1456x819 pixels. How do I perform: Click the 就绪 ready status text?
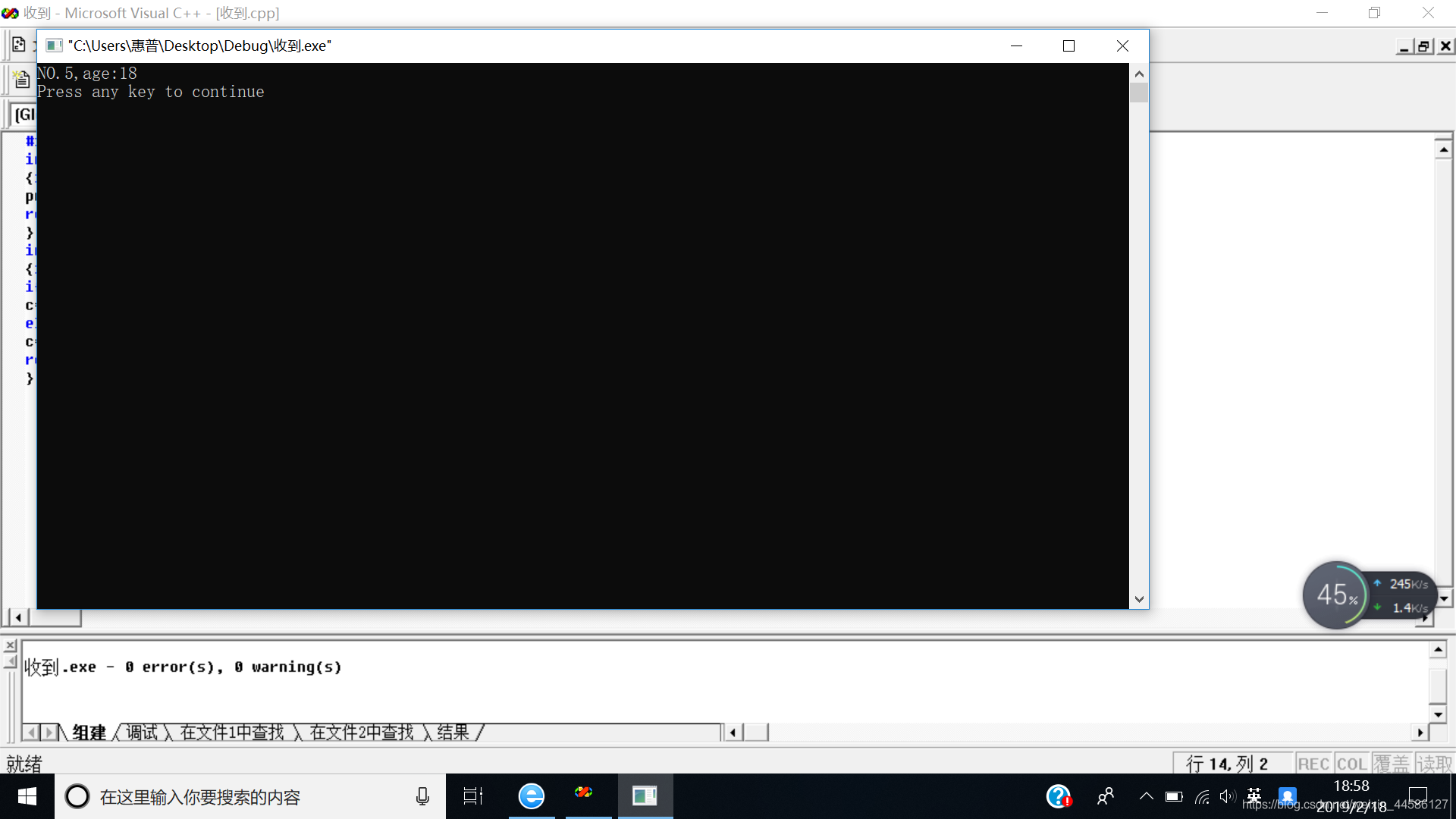click(24, 764)
